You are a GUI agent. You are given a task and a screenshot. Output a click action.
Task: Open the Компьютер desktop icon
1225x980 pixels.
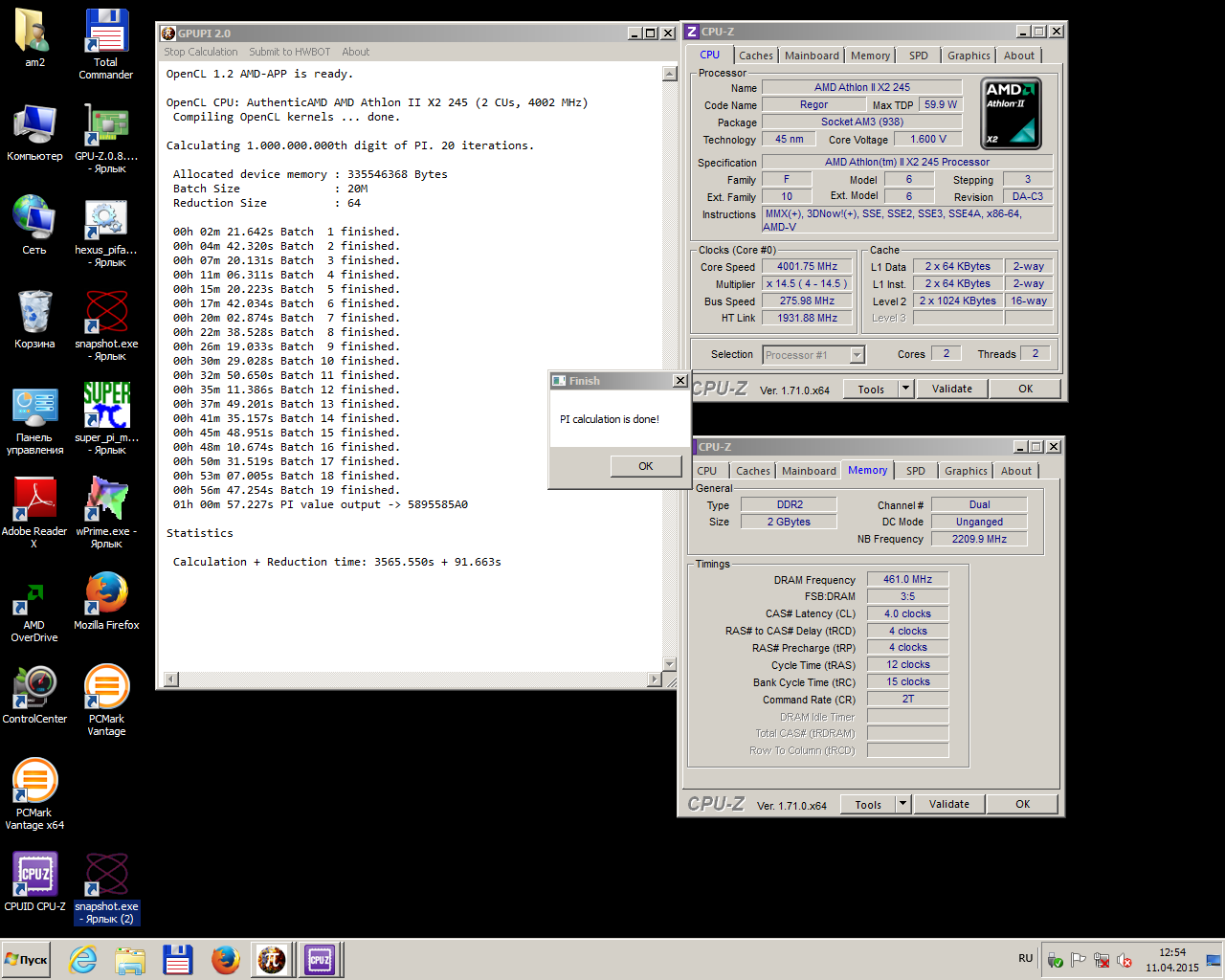34,124
